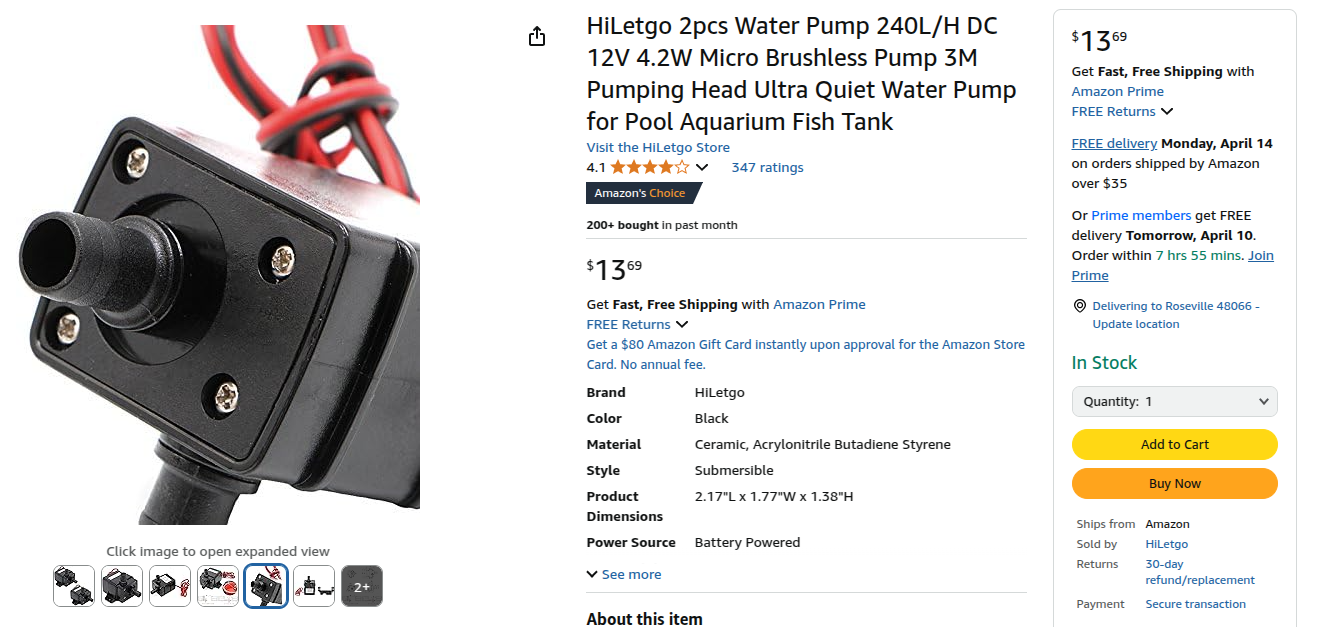Visit the HiLetgo Store
Image resolution: width=1333 pixels, height=627 pixels.
click(x=658, y=147)
